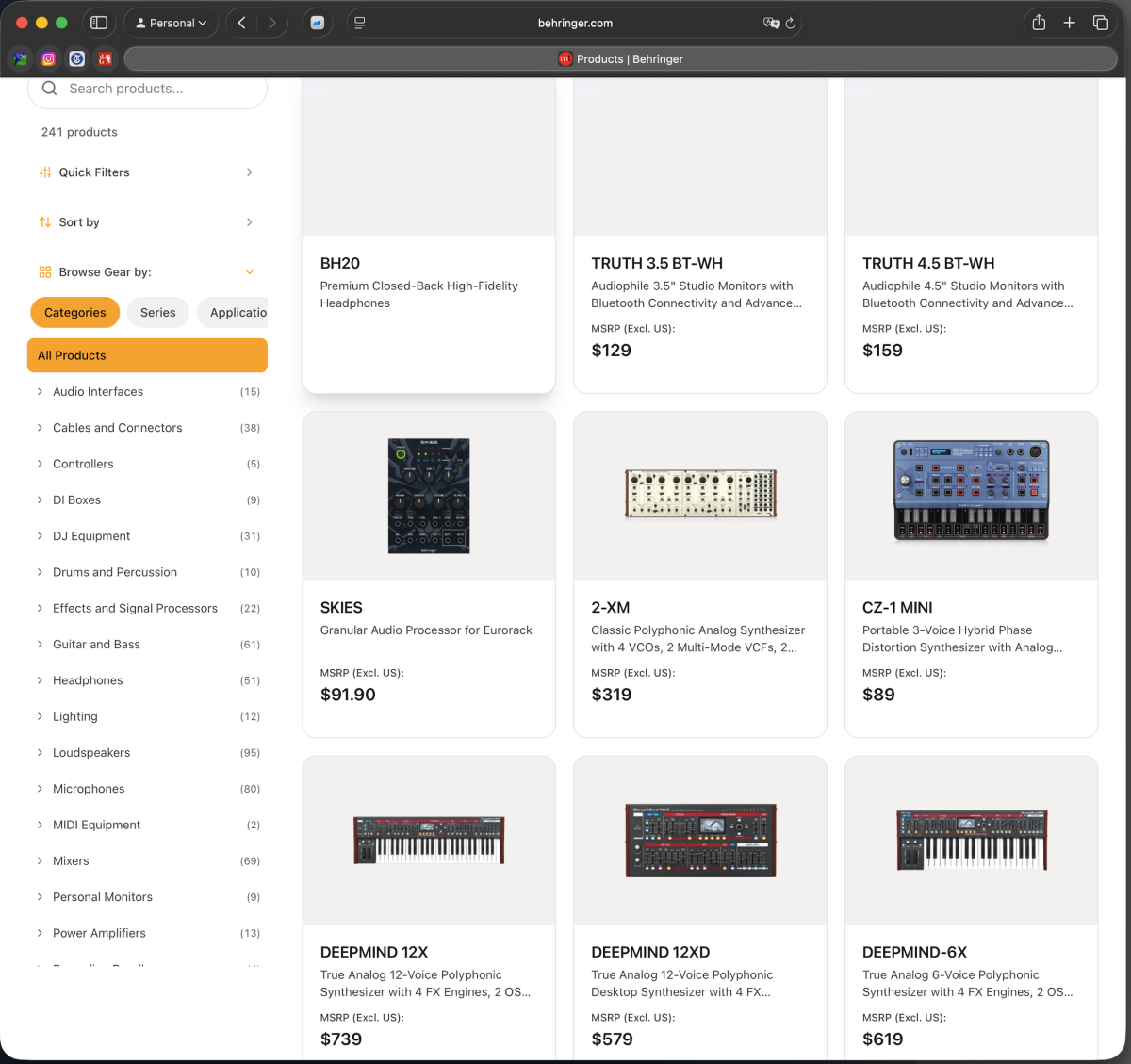
Task: Open the translate icon in address bar
Action: click(771, 23)
